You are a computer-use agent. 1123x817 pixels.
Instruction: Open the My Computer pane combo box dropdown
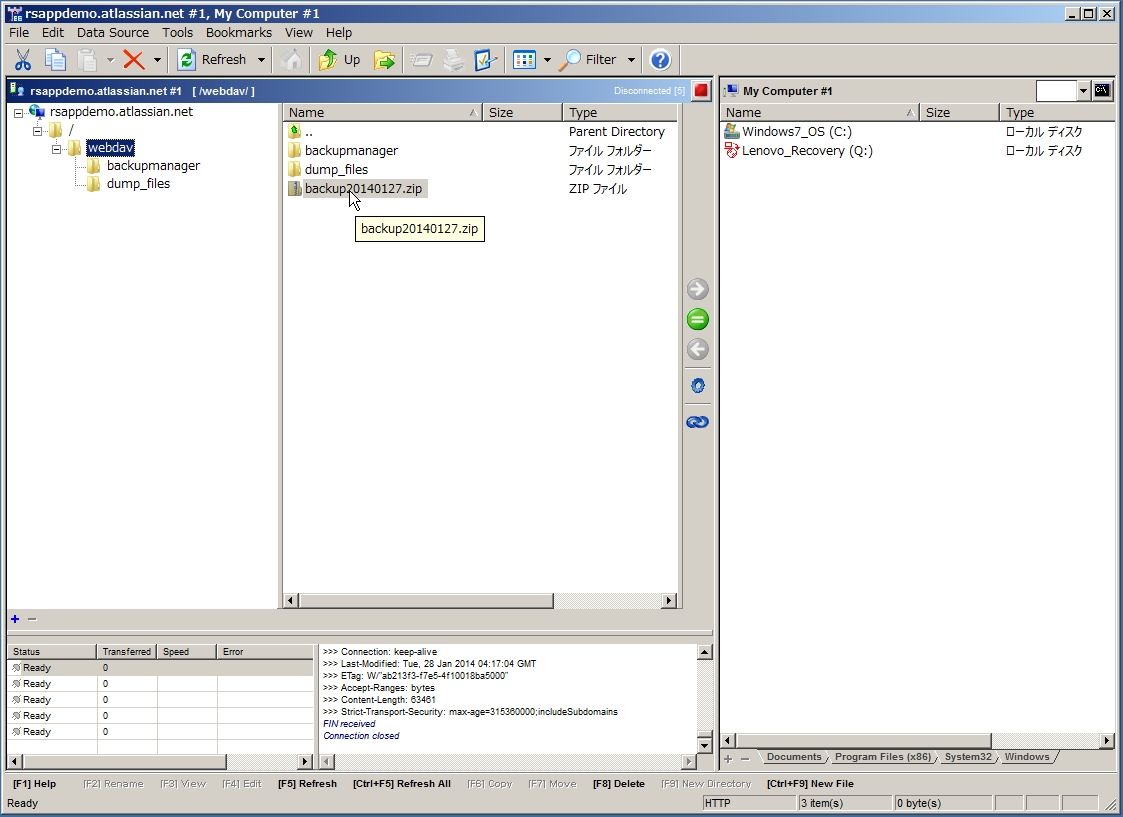pyautogui.click(x=1083, y=91)
